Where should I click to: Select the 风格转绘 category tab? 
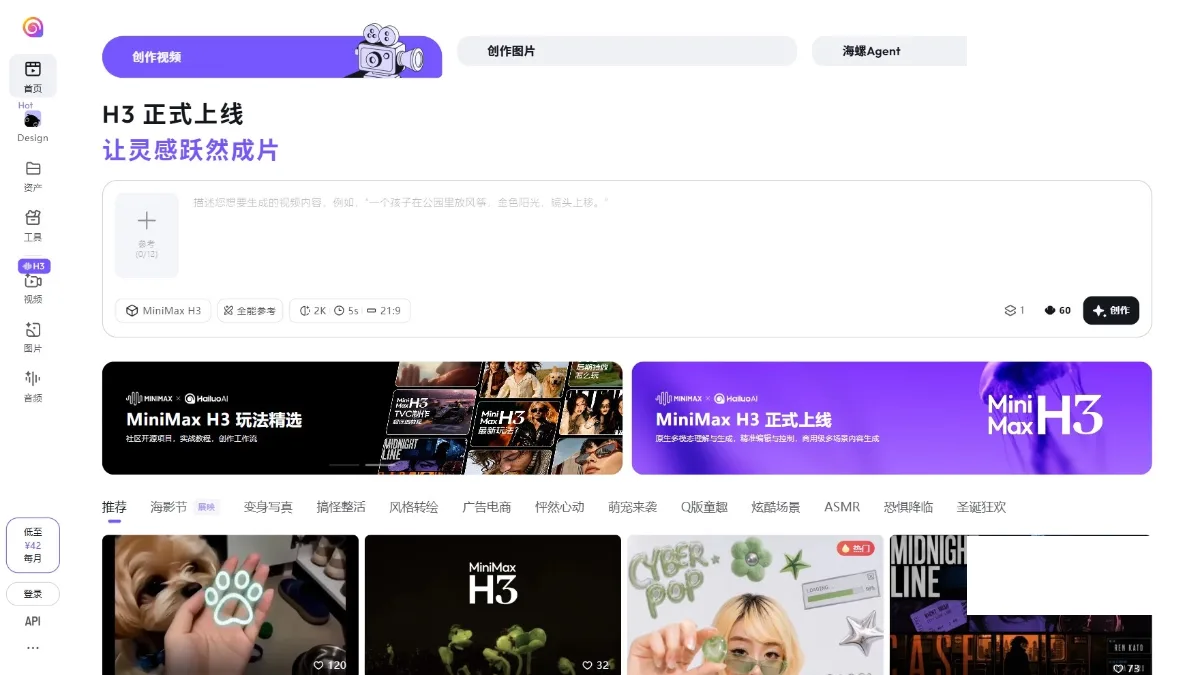point(414,507)
